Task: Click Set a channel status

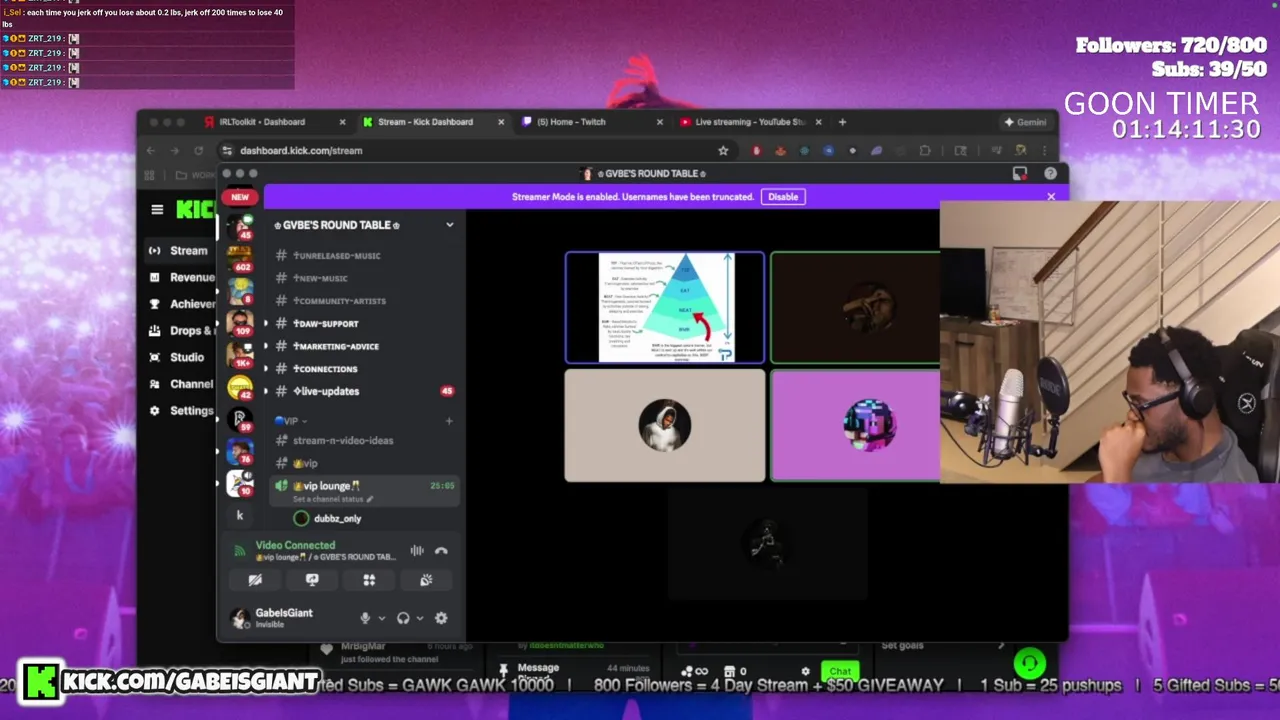Action: 332,499
